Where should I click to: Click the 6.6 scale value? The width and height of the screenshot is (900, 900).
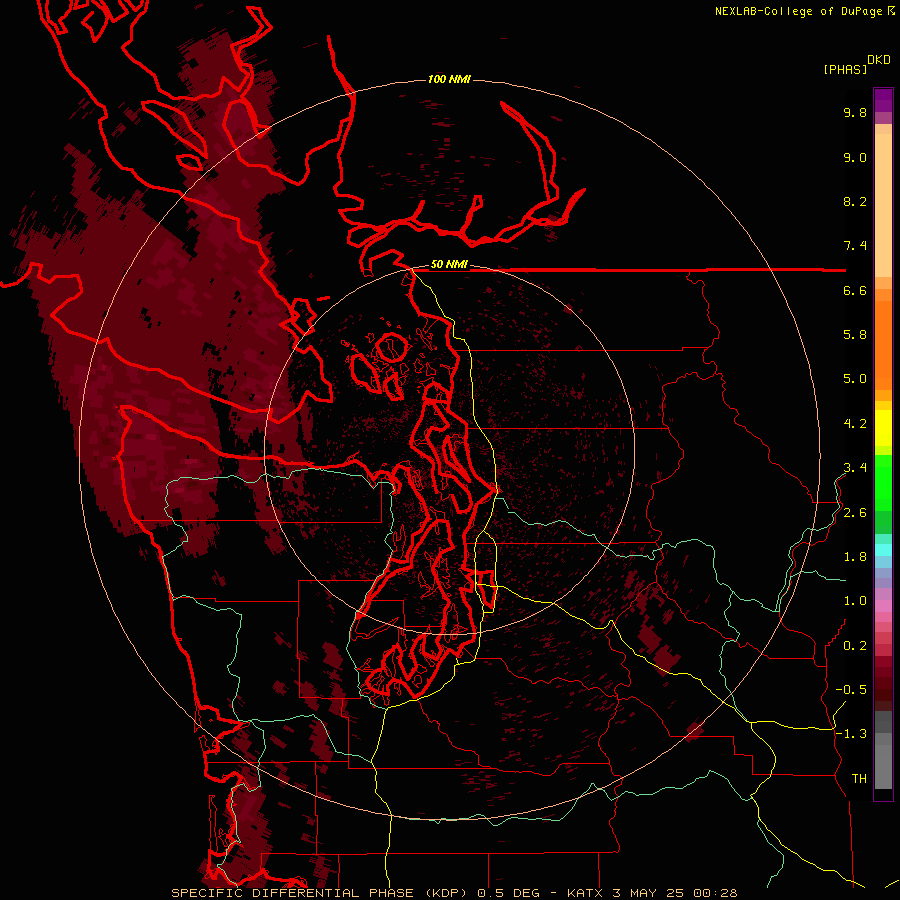[855, 290]
